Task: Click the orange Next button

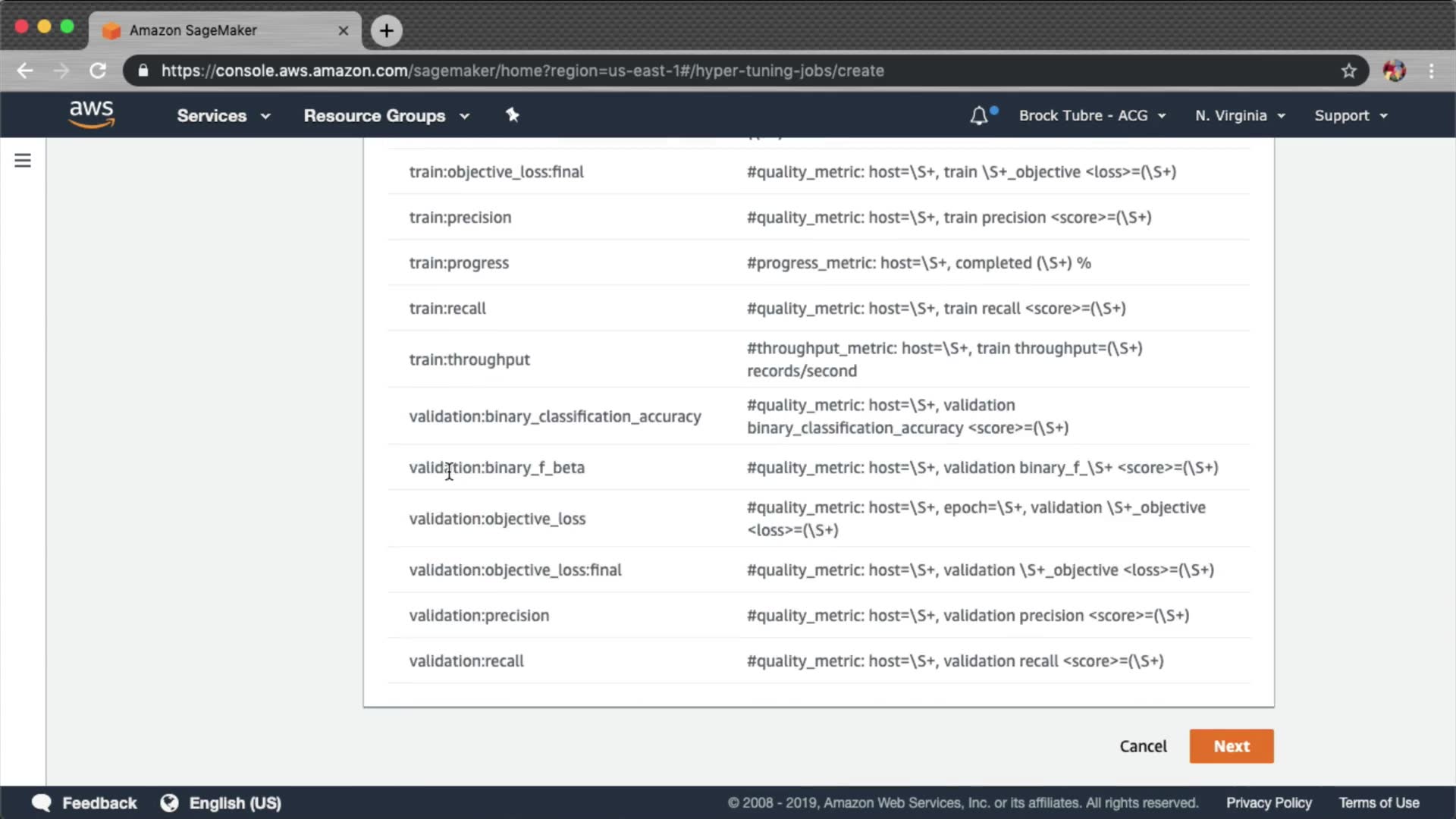Action: (1231, 746)
